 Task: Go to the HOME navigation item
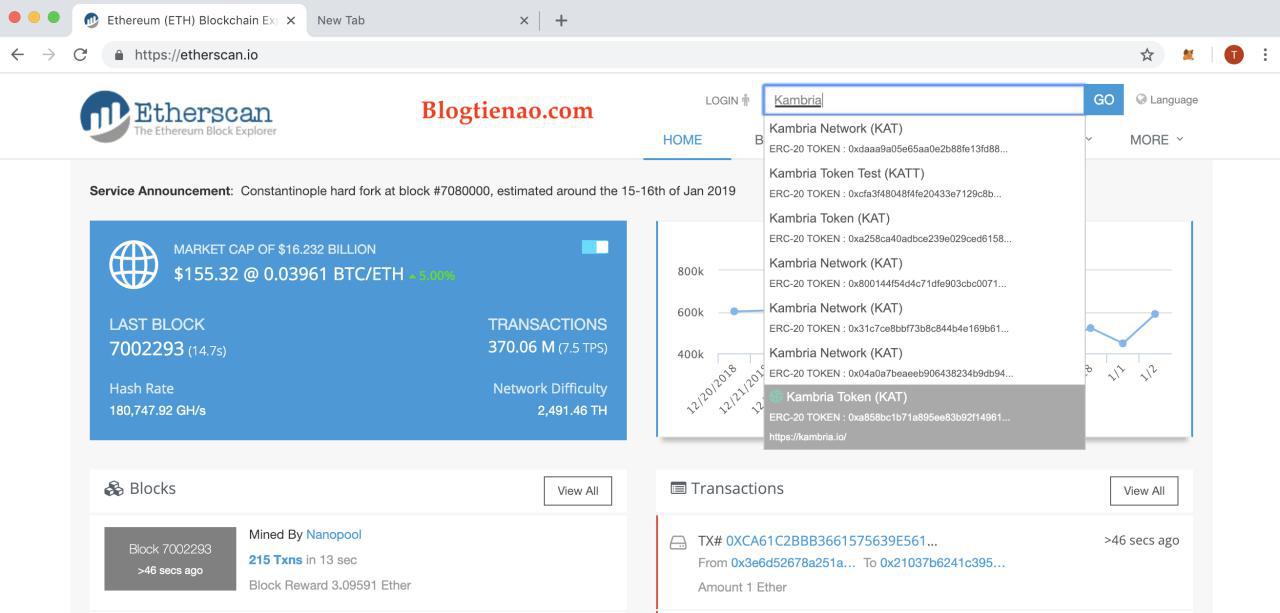point(682,140)
